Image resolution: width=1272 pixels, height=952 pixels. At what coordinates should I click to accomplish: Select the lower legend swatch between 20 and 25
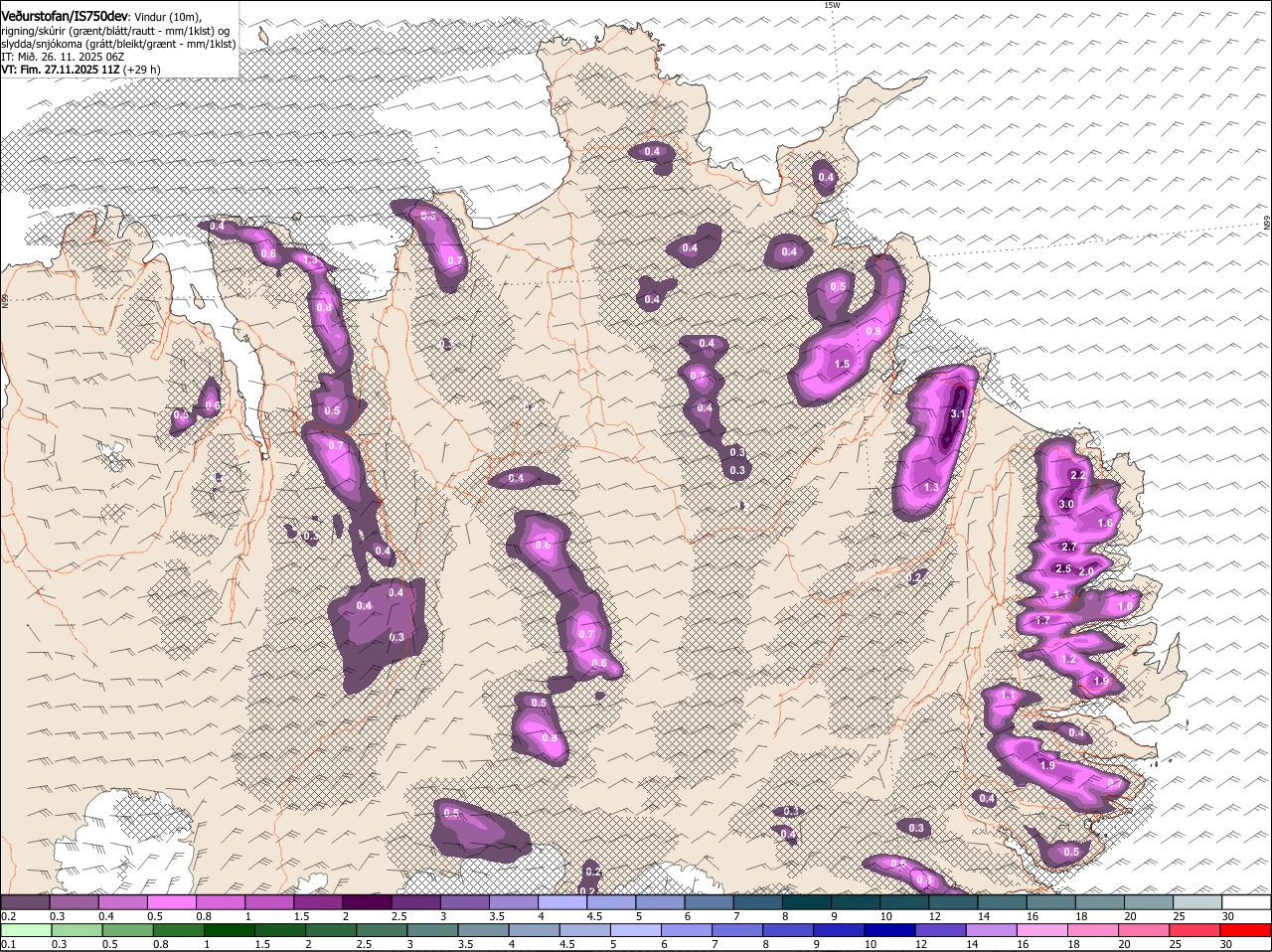pyautogui.click(x=1144, y=930)
